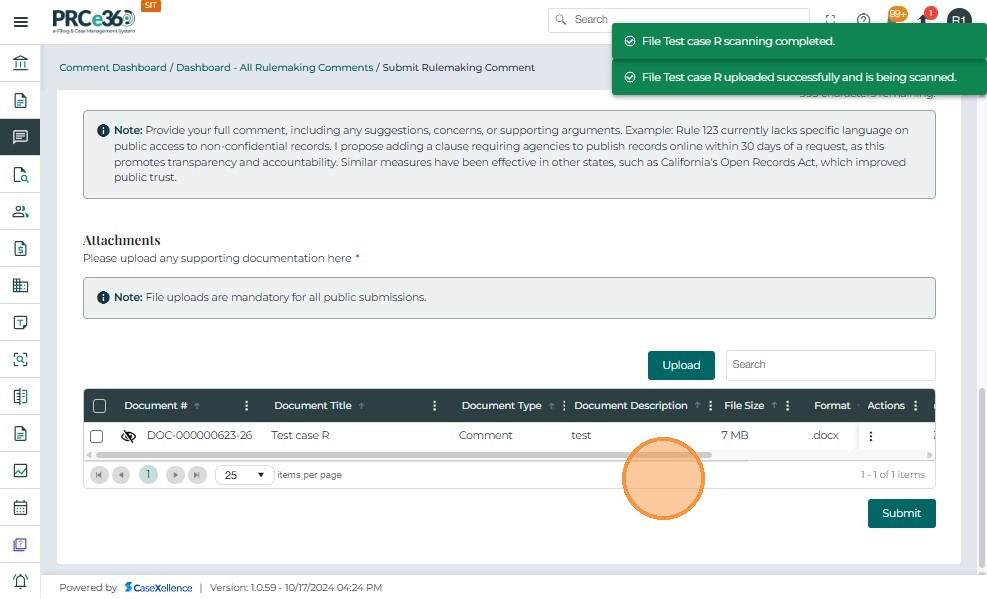Click the '7 MB' file size cell

[x=735, y=435]
